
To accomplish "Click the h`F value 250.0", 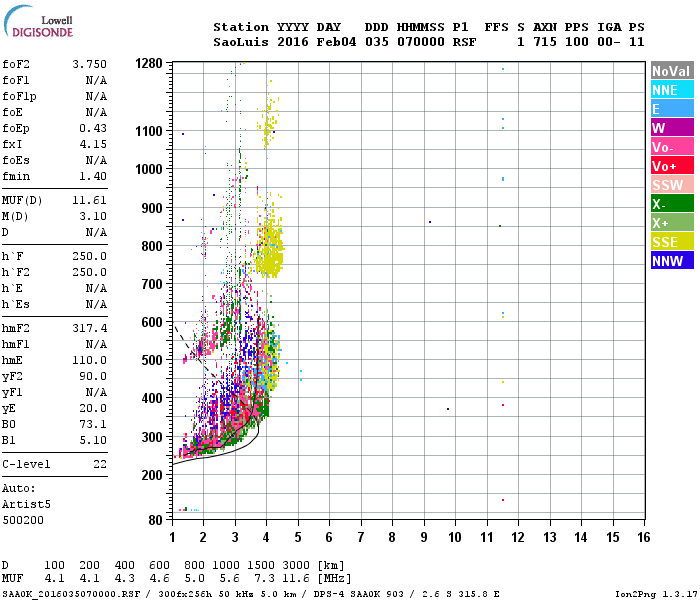I will point(90,256).
